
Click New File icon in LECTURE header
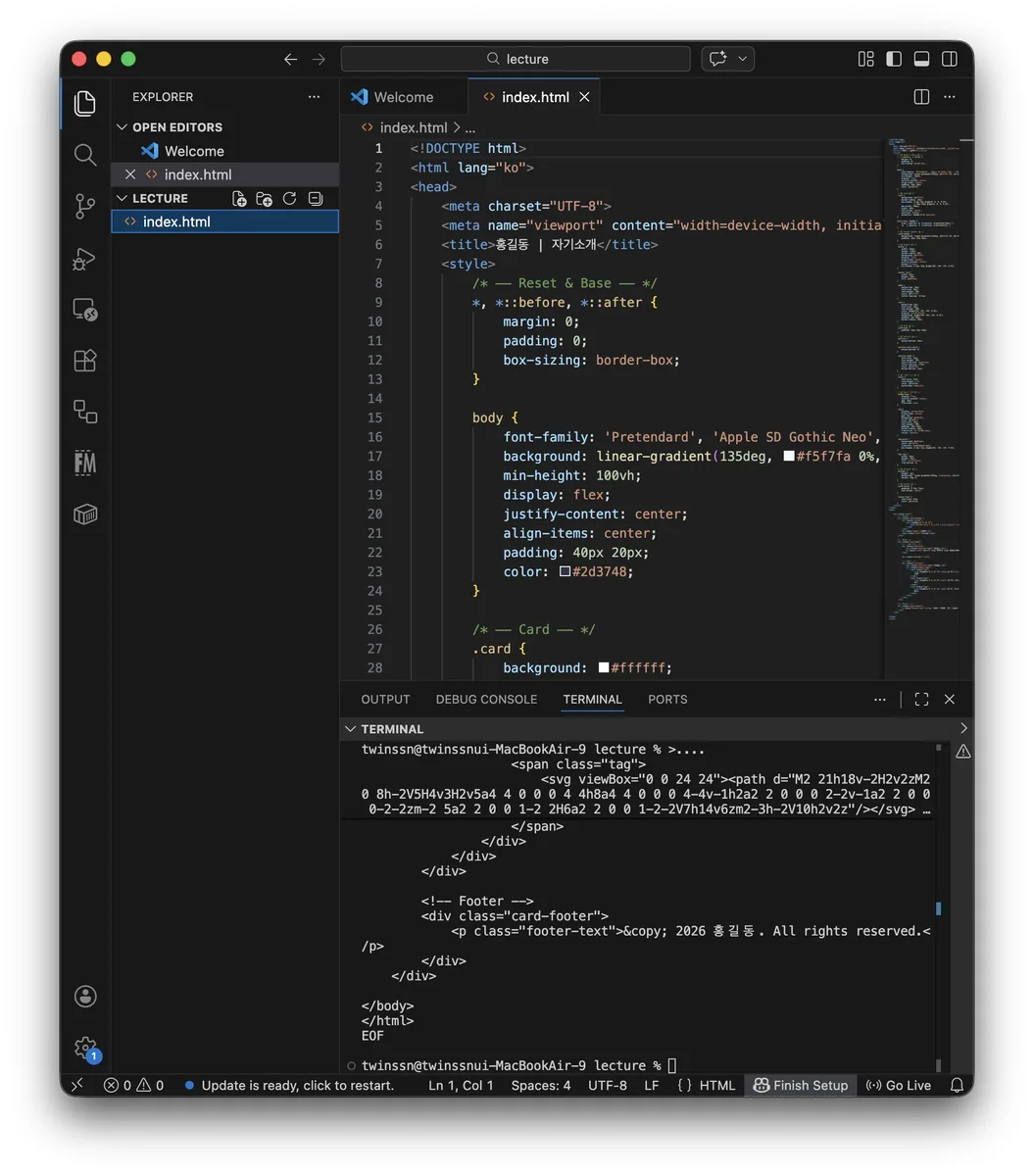pyautogui.click(x=239, y=198)
